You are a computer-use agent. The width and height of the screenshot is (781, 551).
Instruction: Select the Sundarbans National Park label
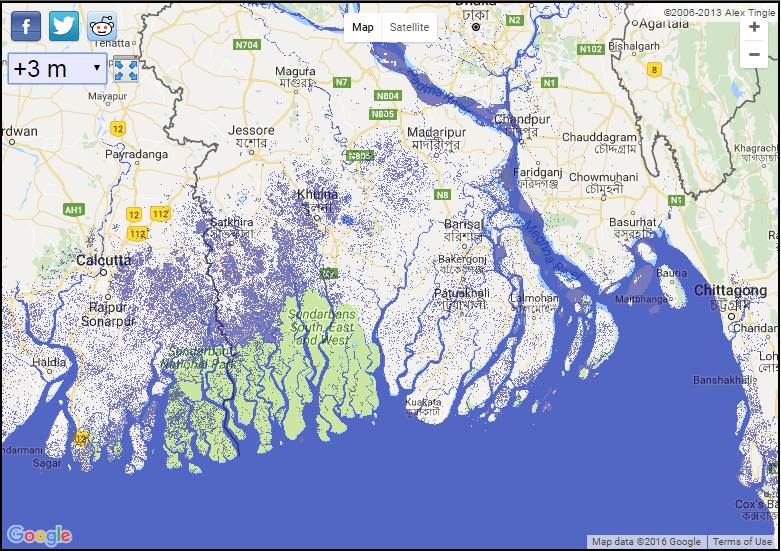tap(202, 358)
